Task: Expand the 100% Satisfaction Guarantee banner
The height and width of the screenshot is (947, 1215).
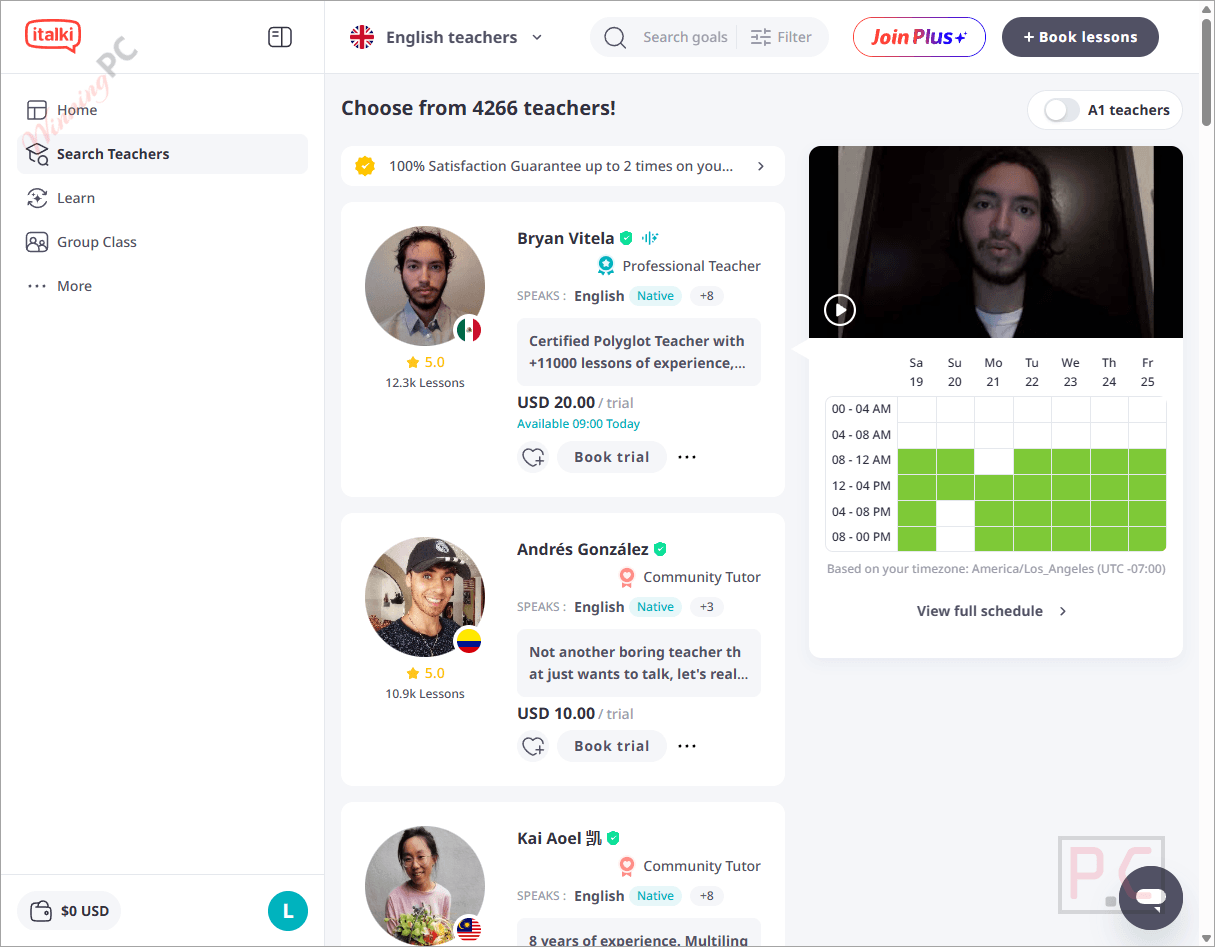Action: [x=563, y=166]
